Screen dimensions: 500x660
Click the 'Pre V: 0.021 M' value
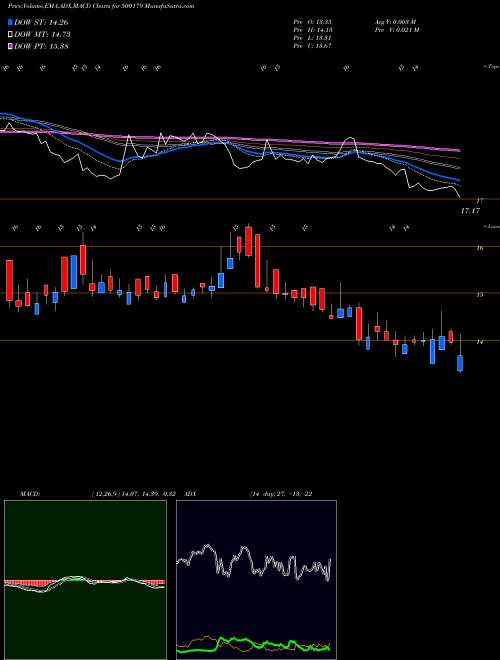396,30
